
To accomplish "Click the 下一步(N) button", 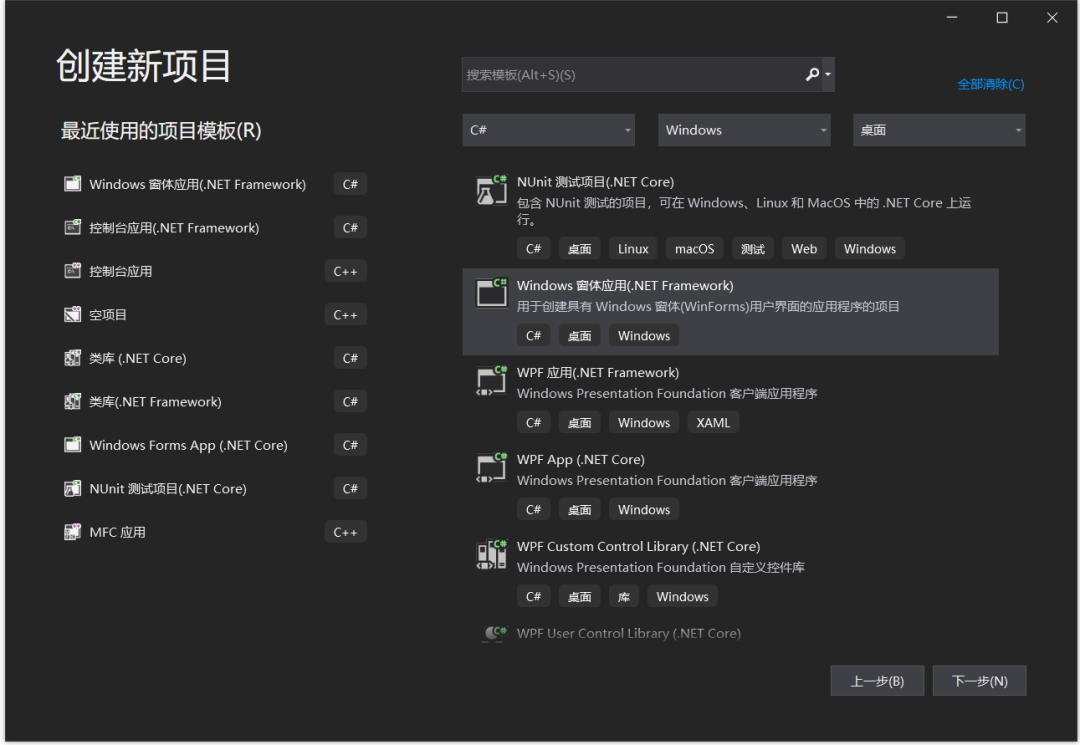I will tap(979, 681).
